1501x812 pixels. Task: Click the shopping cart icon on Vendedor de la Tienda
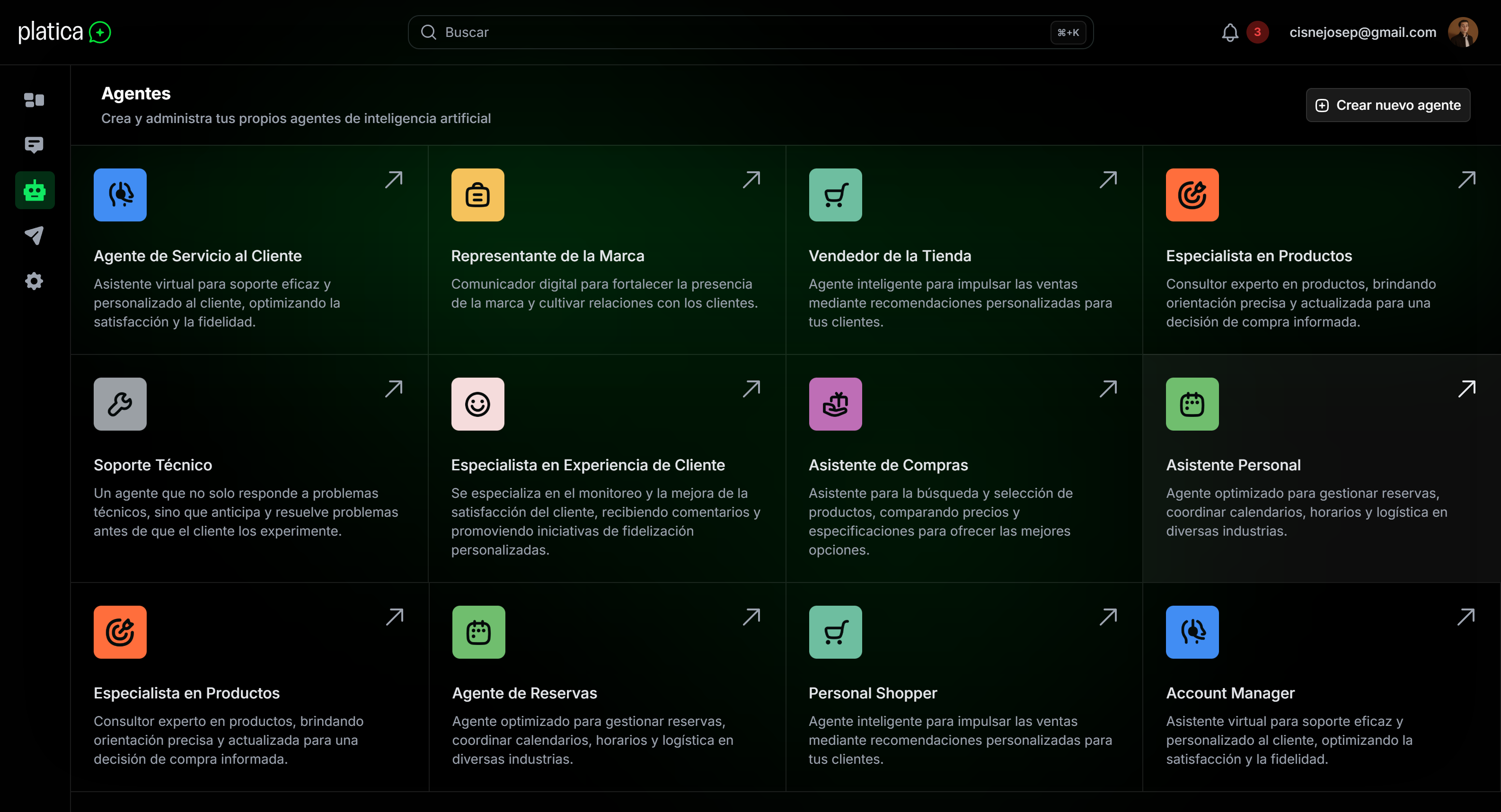835,195
